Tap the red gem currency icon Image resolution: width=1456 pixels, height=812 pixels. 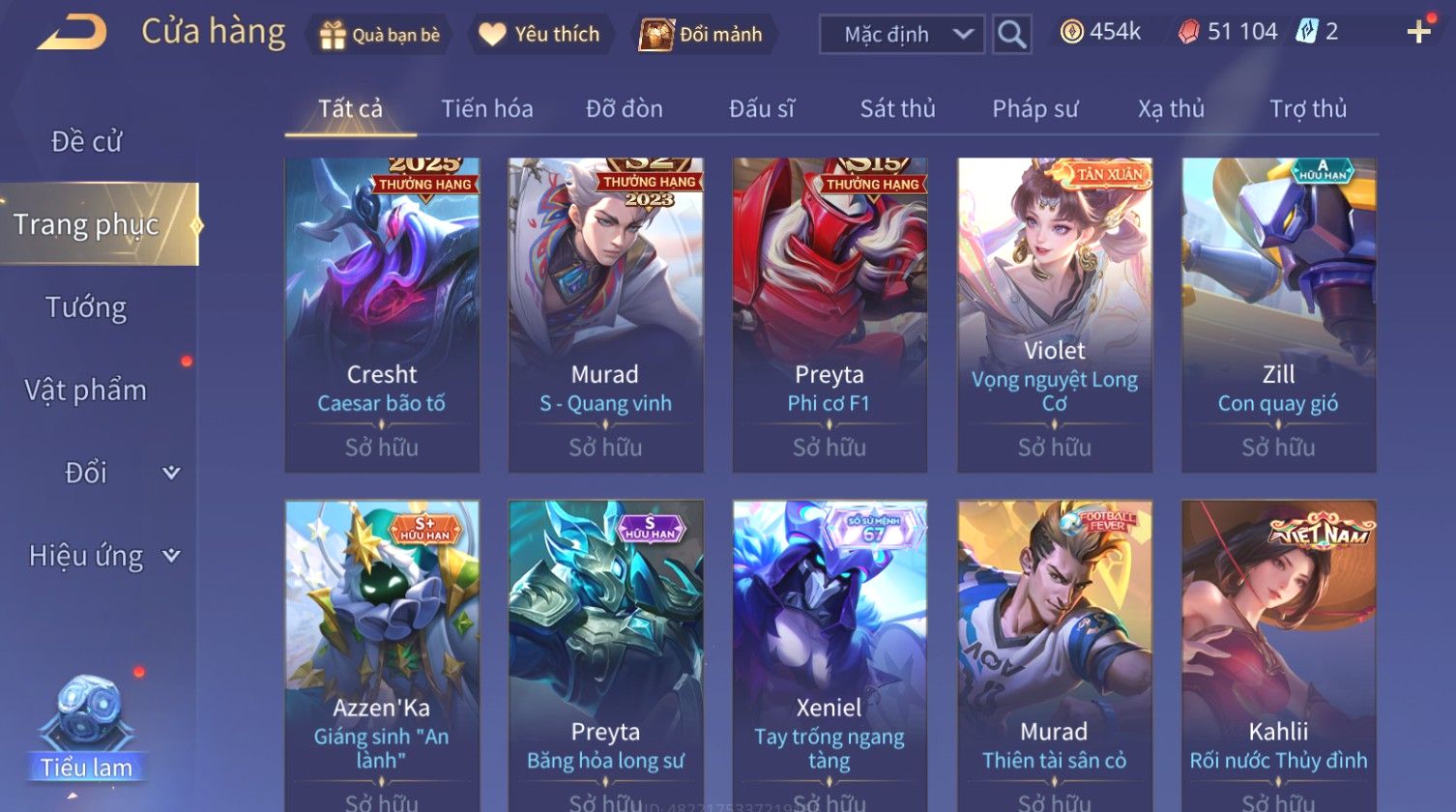1188,32
